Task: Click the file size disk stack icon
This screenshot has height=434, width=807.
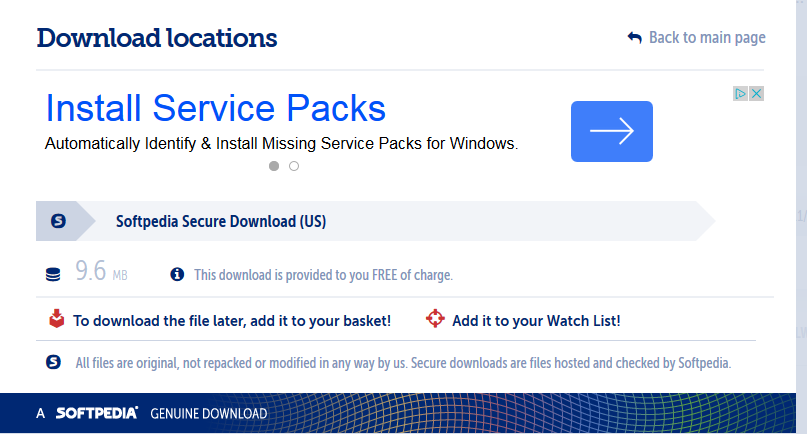Action: (53, 274)
